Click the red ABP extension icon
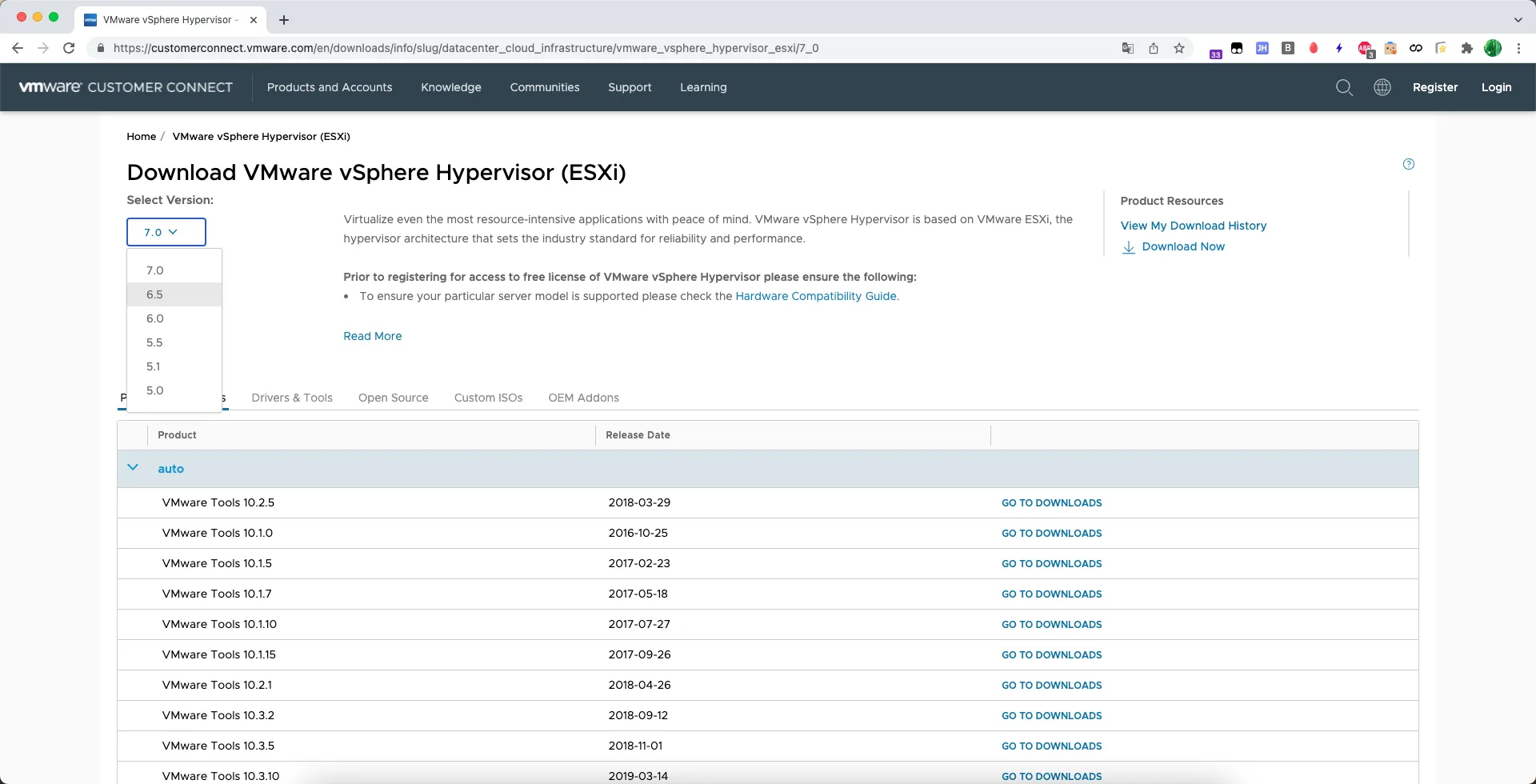Viewport: 1536px width, 784px height. (x=1365, y=49)
